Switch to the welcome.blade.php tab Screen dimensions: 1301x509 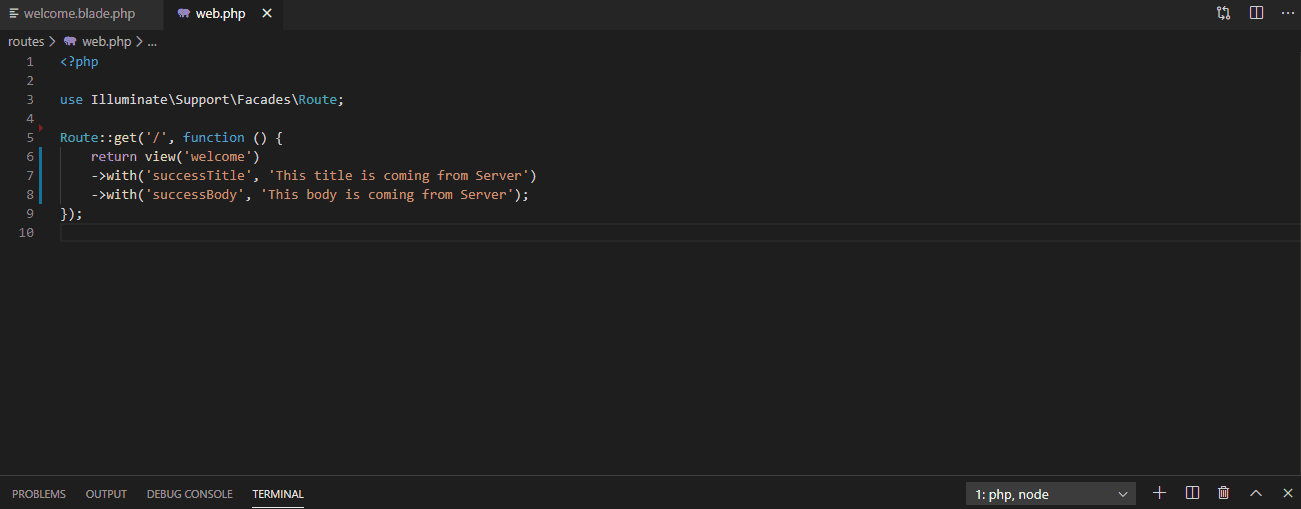click(78, 14)
